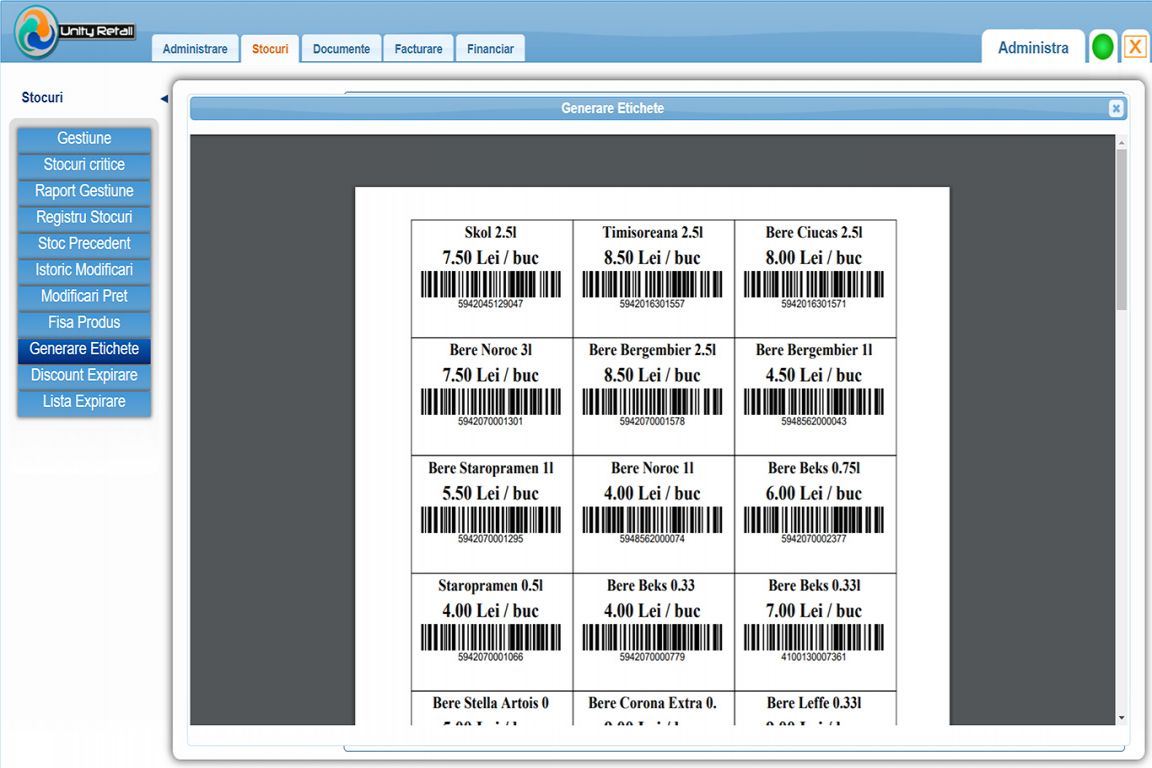Go to Modificari Pret

coord(84,296)
